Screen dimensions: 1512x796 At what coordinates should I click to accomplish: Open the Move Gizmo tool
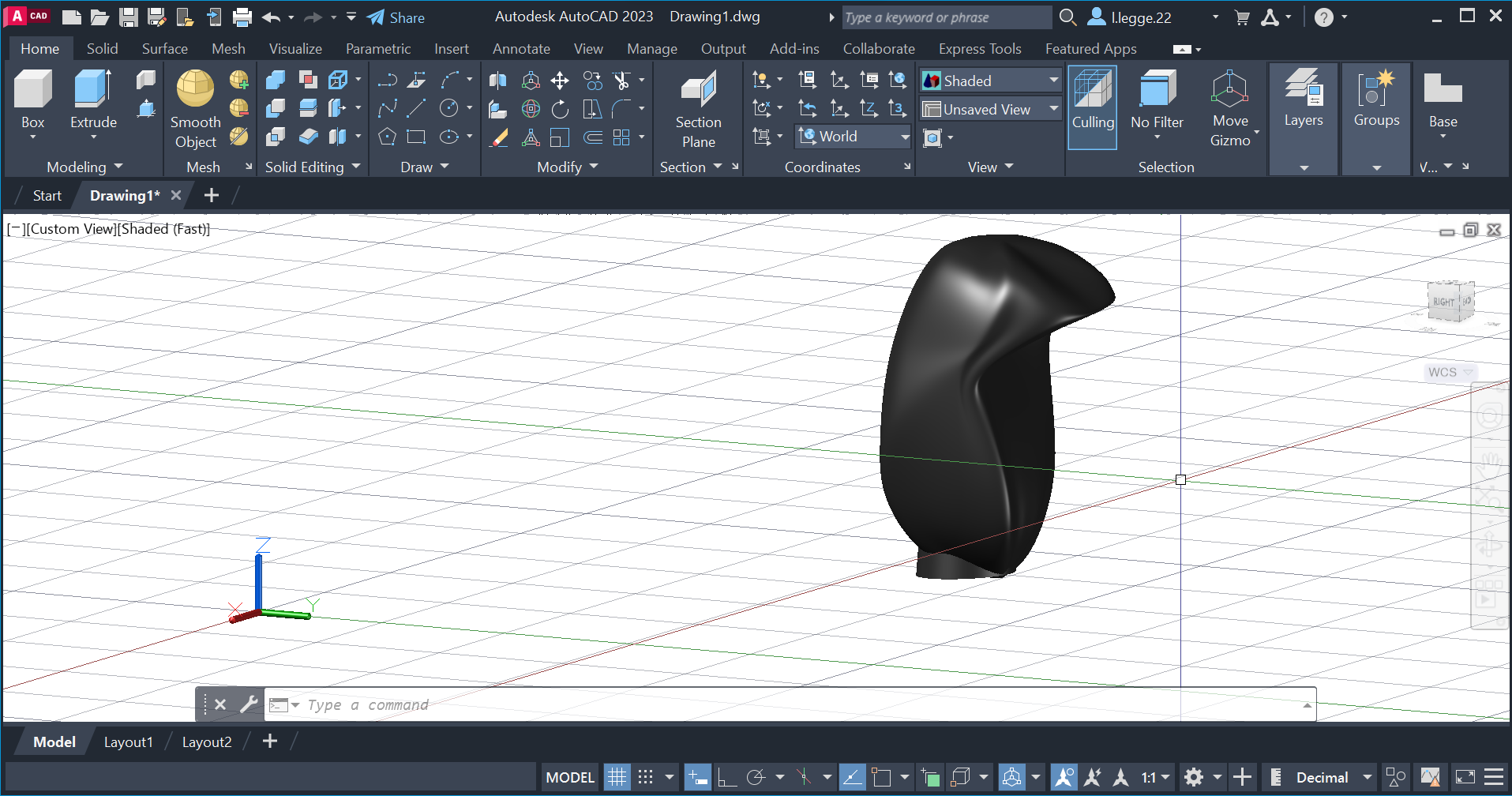pyautogui.click(x=1229, y=109)
